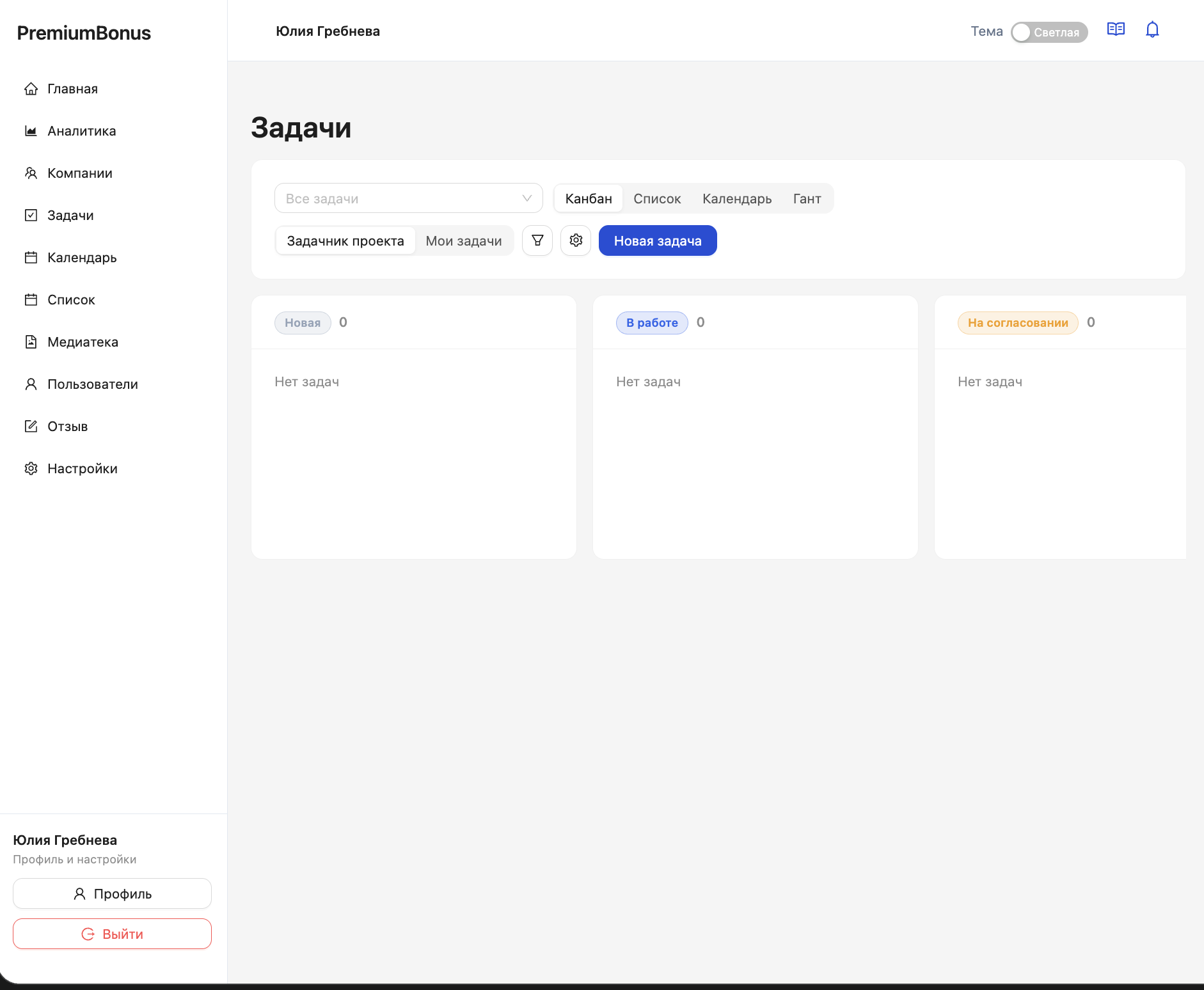Click the Выйти logout button
This screenshot has width=1204, height=990.
click(x=112, y=934)
